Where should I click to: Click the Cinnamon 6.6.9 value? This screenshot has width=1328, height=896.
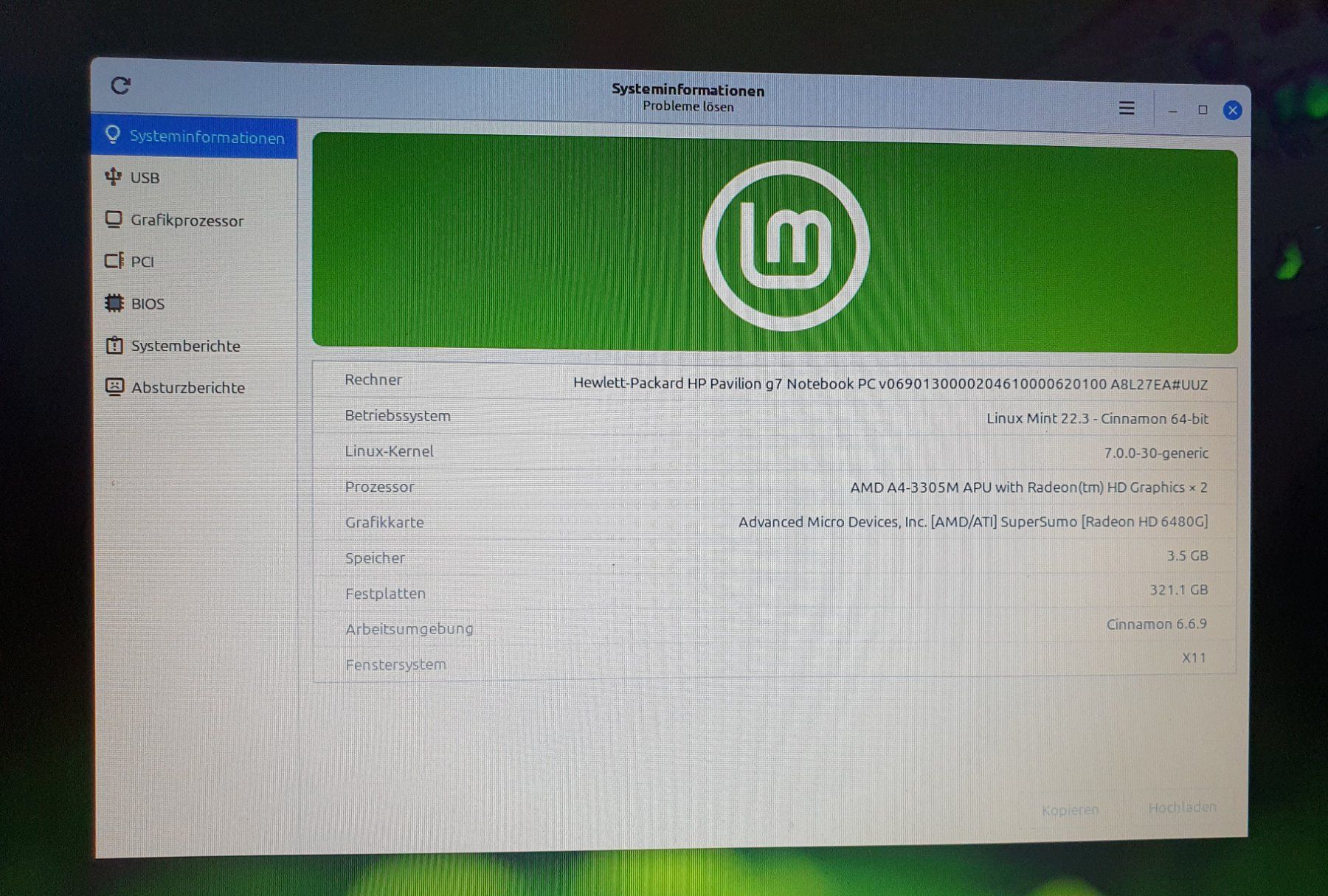coord(1157,625)
